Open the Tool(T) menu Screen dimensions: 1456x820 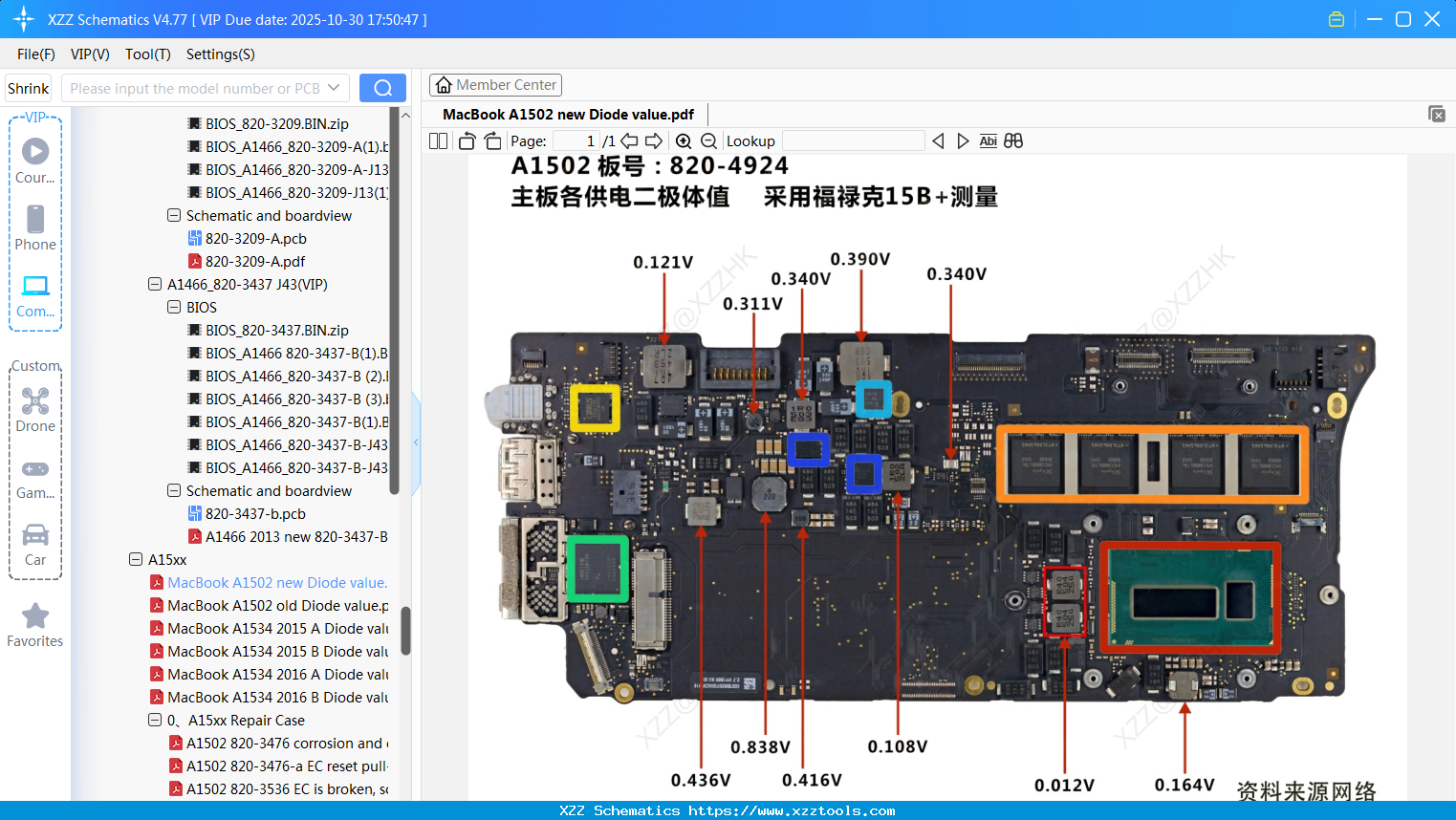pyautogui.click(x=148, y=54)
